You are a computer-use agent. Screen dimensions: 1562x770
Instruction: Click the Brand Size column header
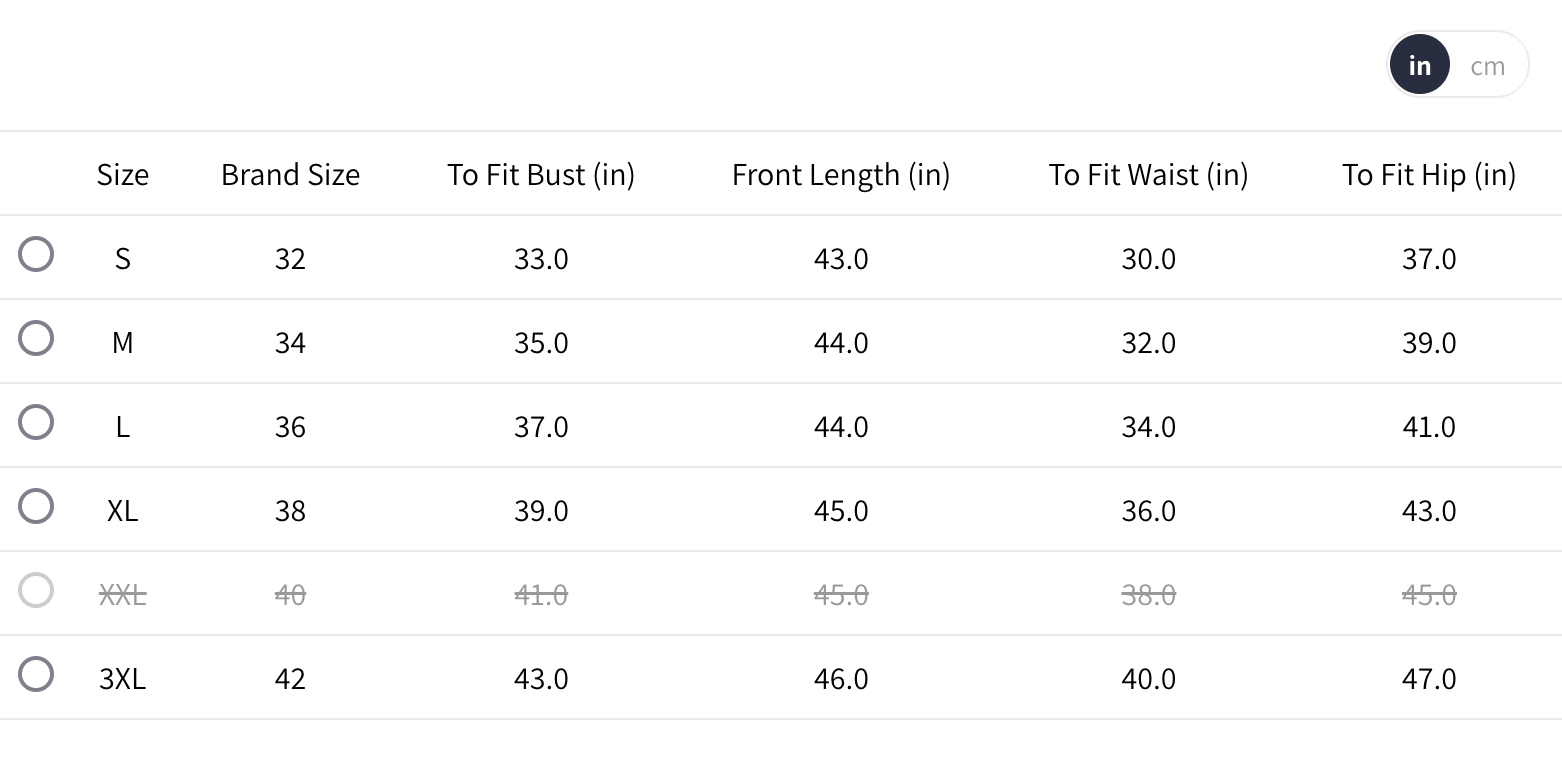click(x=290, y=175)
